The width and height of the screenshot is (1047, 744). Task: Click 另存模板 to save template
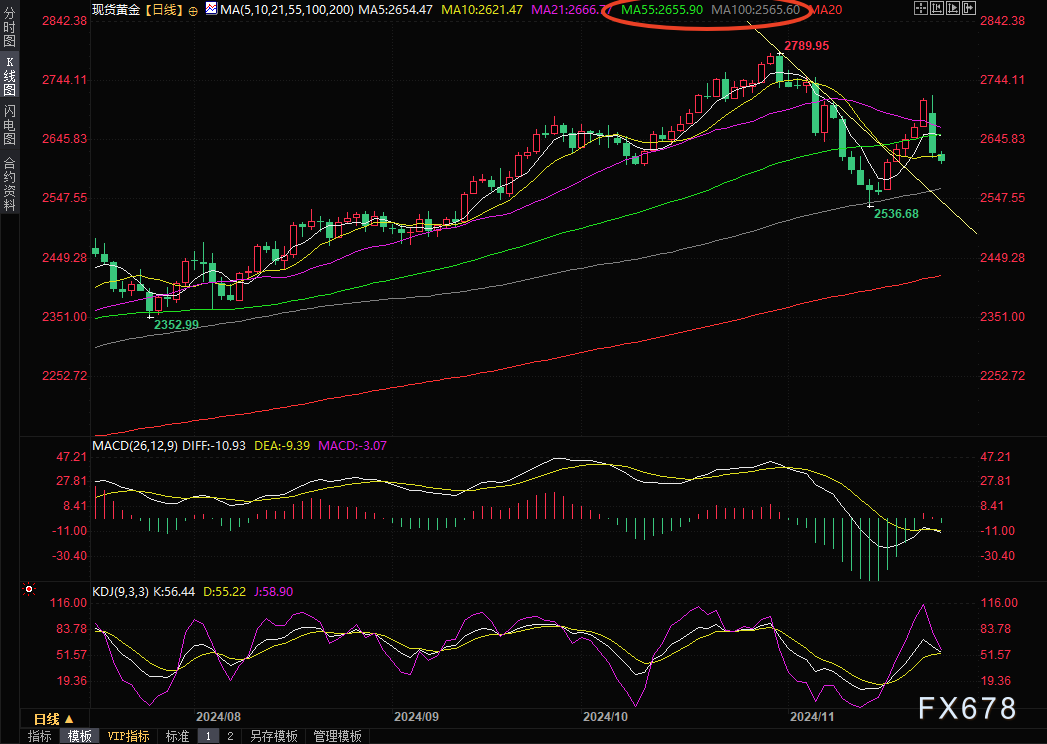[x=273, y=736]
